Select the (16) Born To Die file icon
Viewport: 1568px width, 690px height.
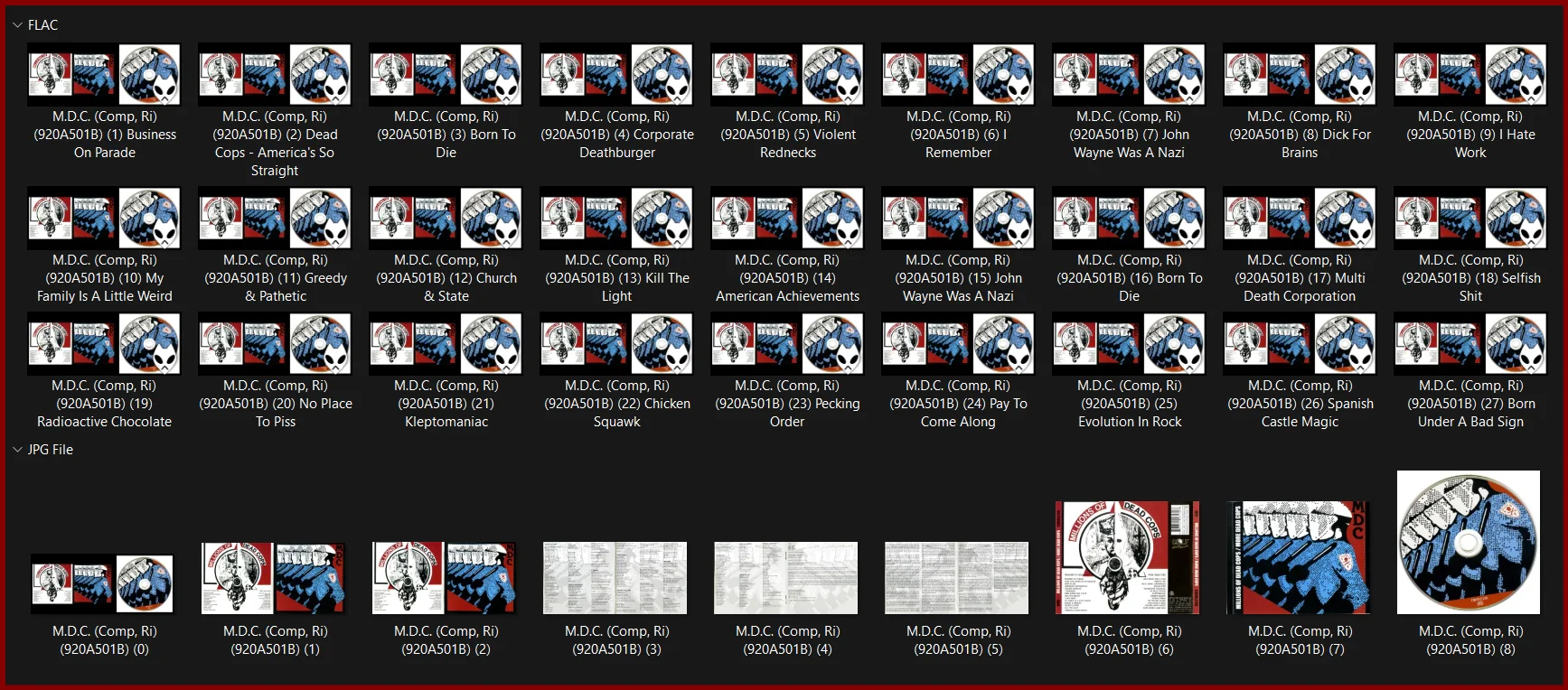pos(1129,218)
